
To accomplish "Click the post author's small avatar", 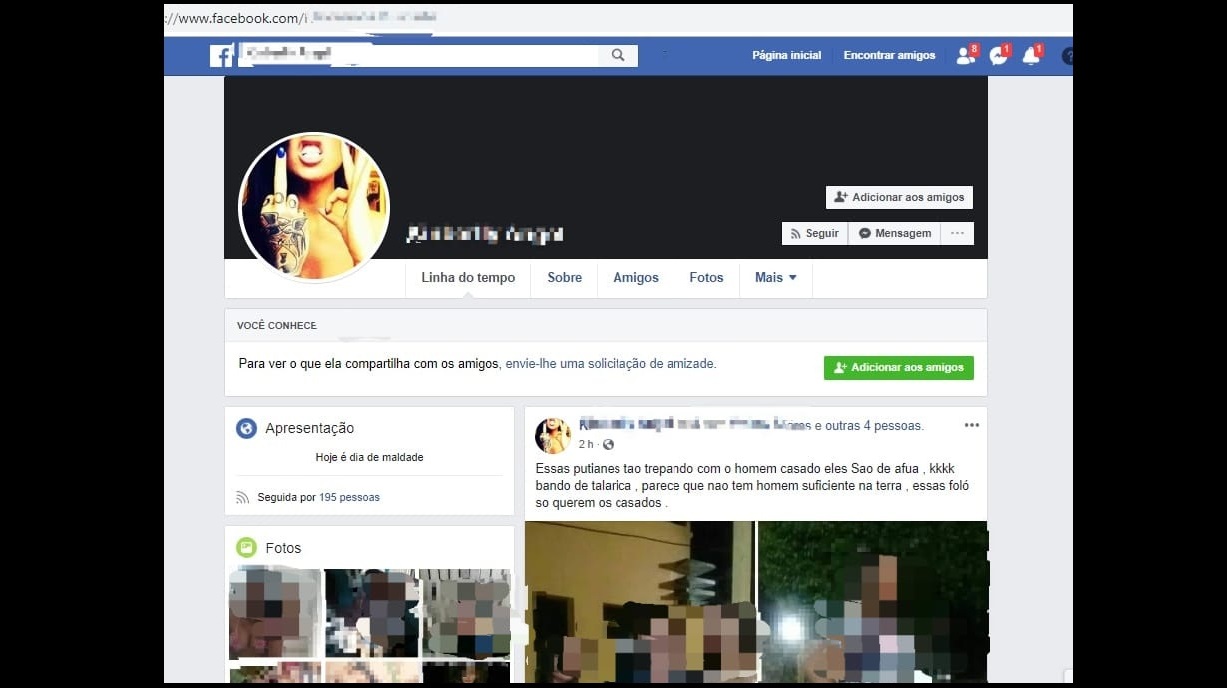I will [553, 436].
